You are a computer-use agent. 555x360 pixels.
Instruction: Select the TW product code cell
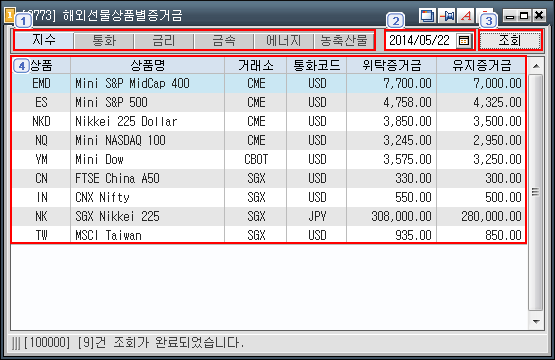pyautogui.click(x=41, y=235)
